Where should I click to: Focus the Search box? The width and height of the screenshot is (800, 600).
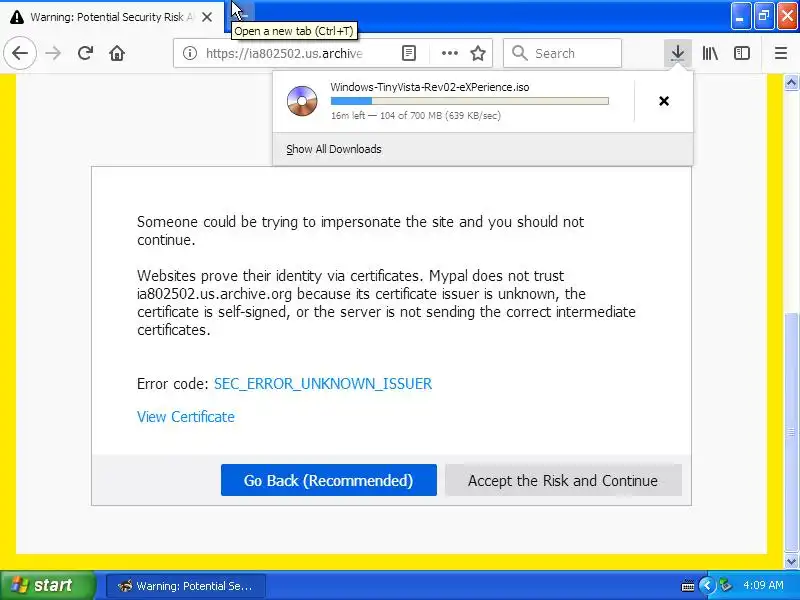point(562,53)
